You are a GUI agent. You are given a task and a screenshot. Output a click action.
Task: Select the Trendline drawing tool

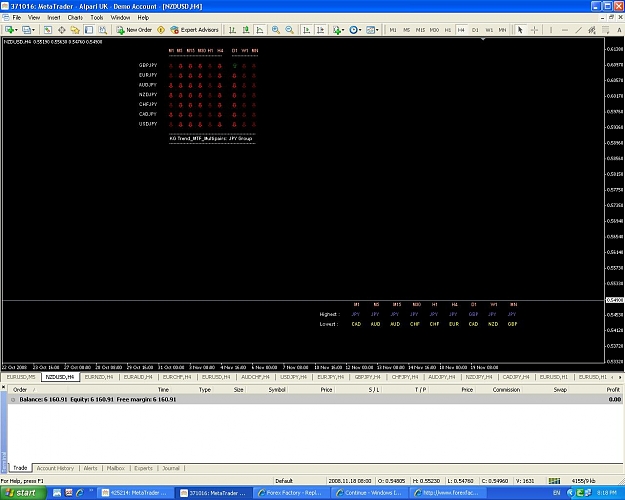578,30
